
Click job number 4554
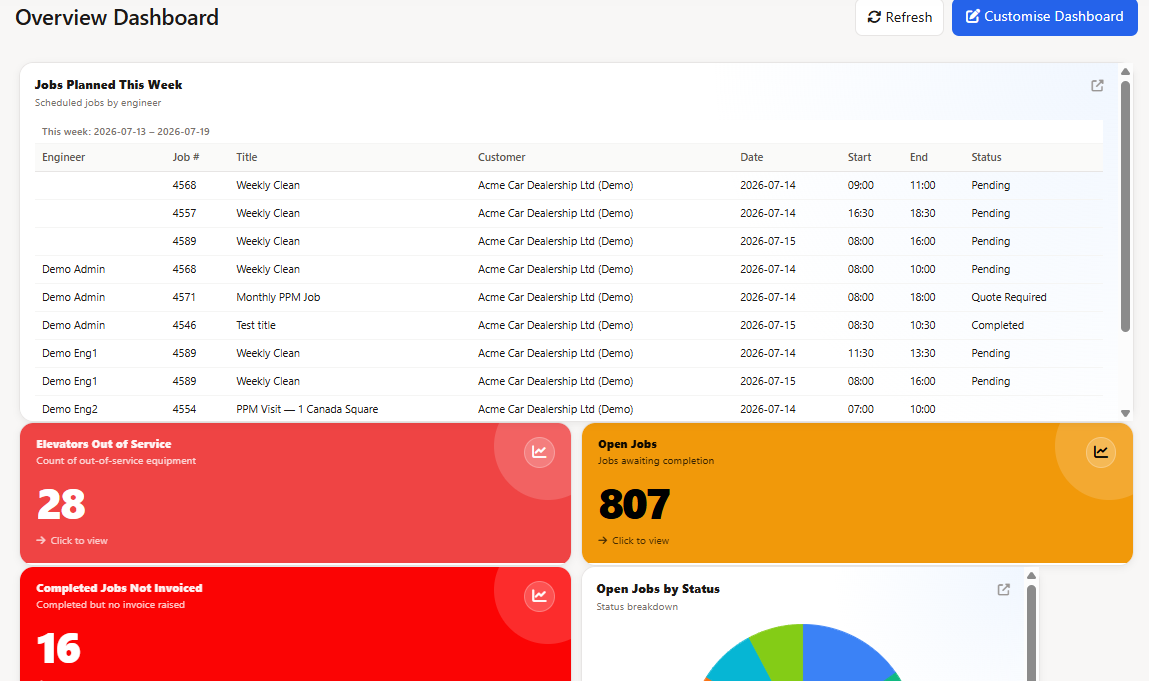coord(184,409)
